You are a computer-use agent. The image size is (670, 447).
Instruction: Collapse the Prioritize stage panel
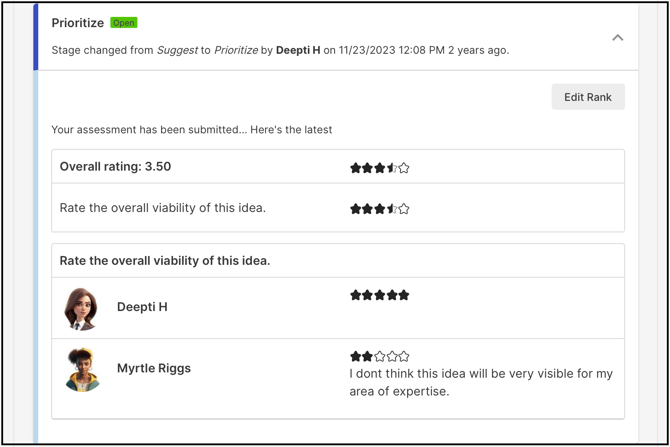click(617, 38)
